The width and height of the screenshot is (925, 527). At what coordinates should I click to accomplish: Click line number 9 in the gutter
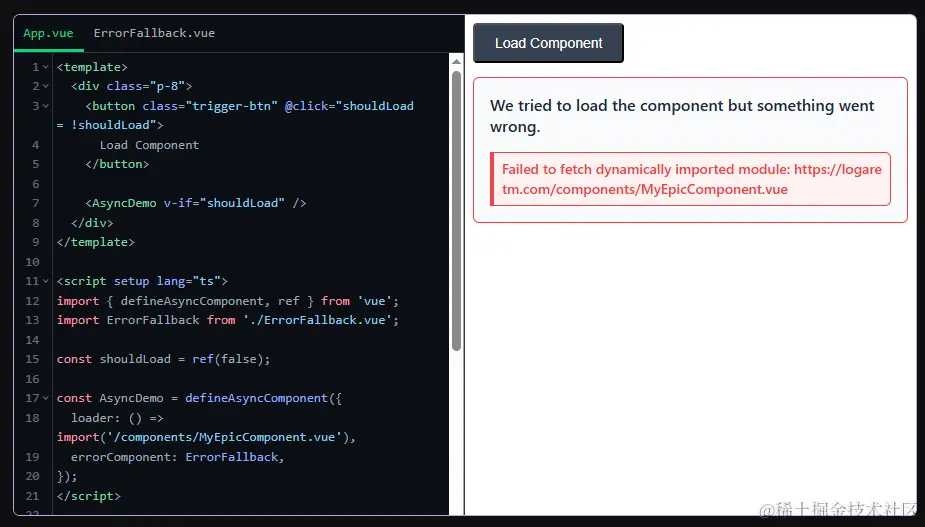pos(36,242)
